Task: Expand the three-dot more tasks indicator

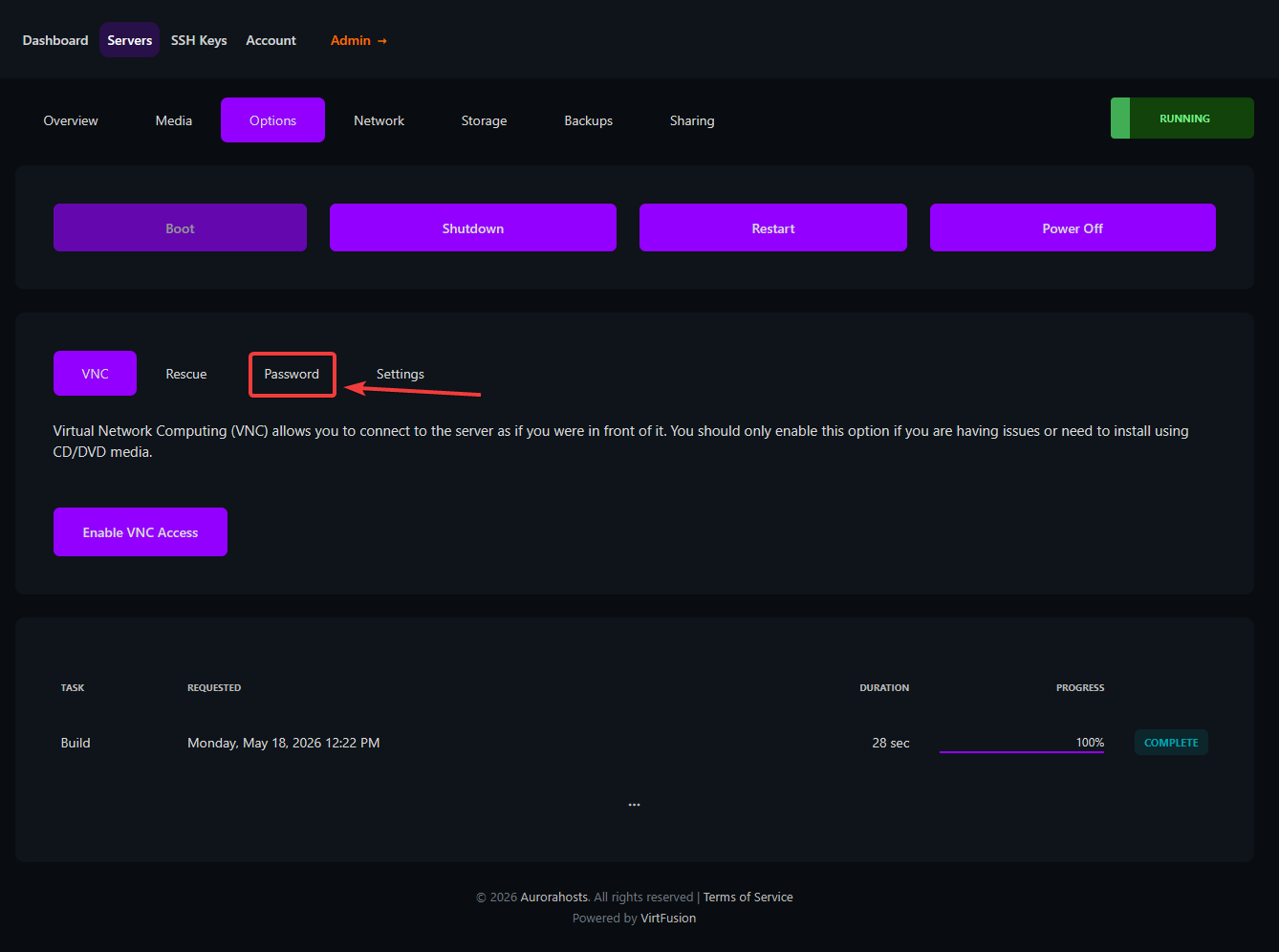Action: coord(634,805)
